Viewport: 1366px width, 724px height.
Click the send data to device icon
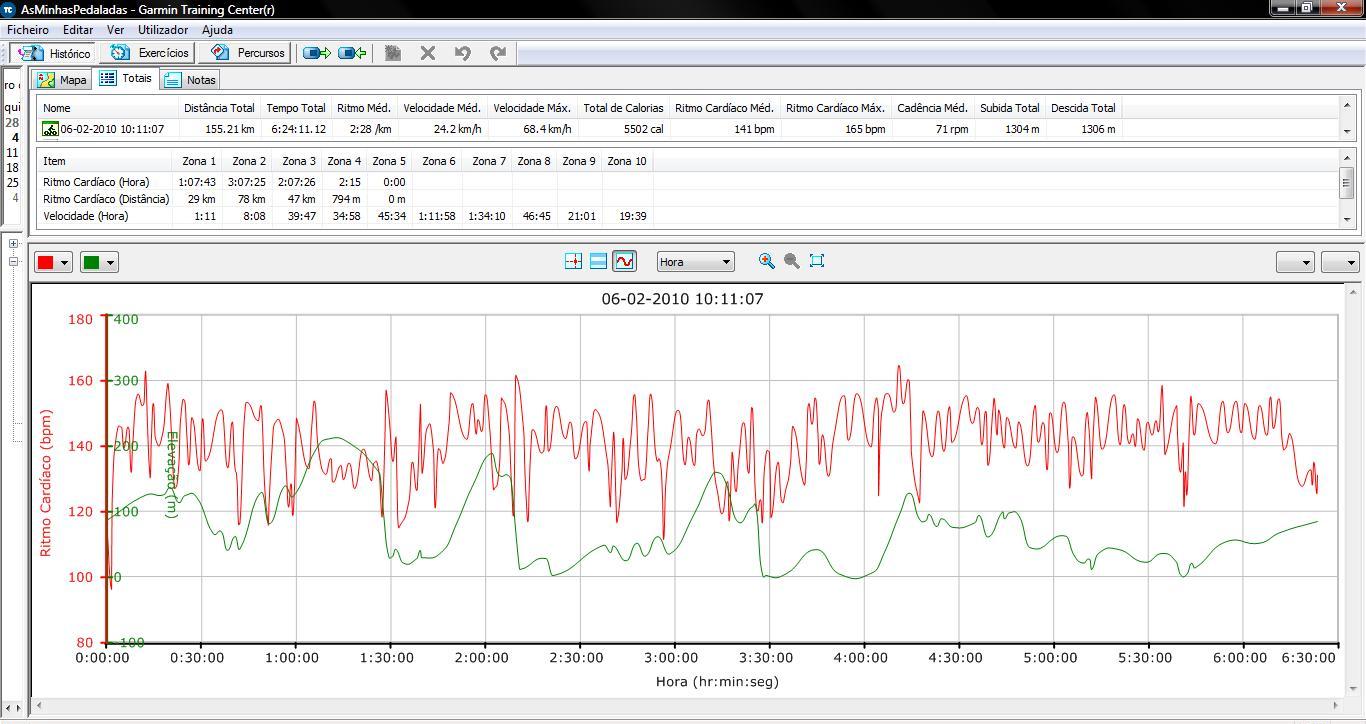316,53
